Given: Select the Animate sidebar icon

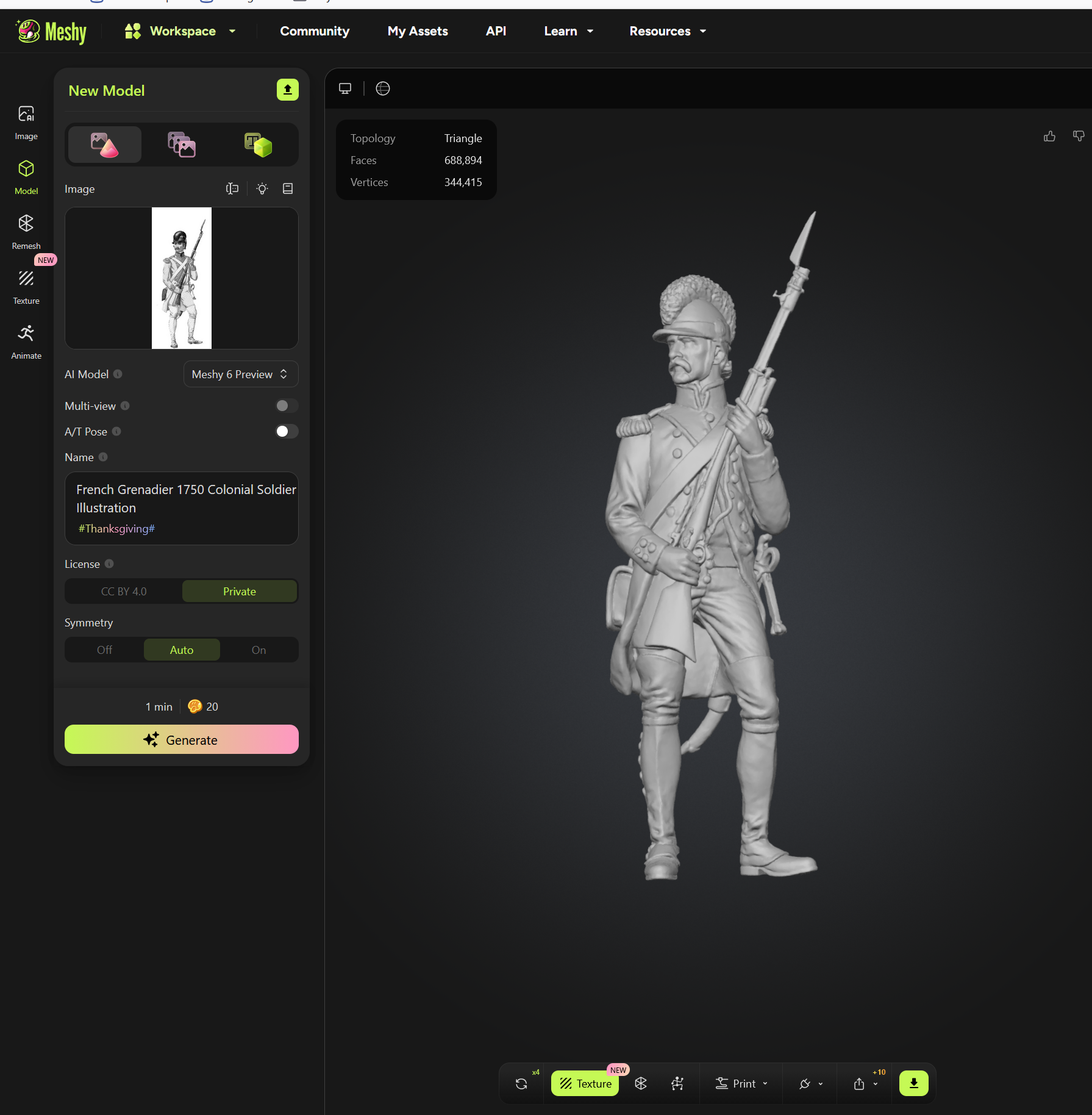Looking at the screenshot, I should [x=26, y=340].
